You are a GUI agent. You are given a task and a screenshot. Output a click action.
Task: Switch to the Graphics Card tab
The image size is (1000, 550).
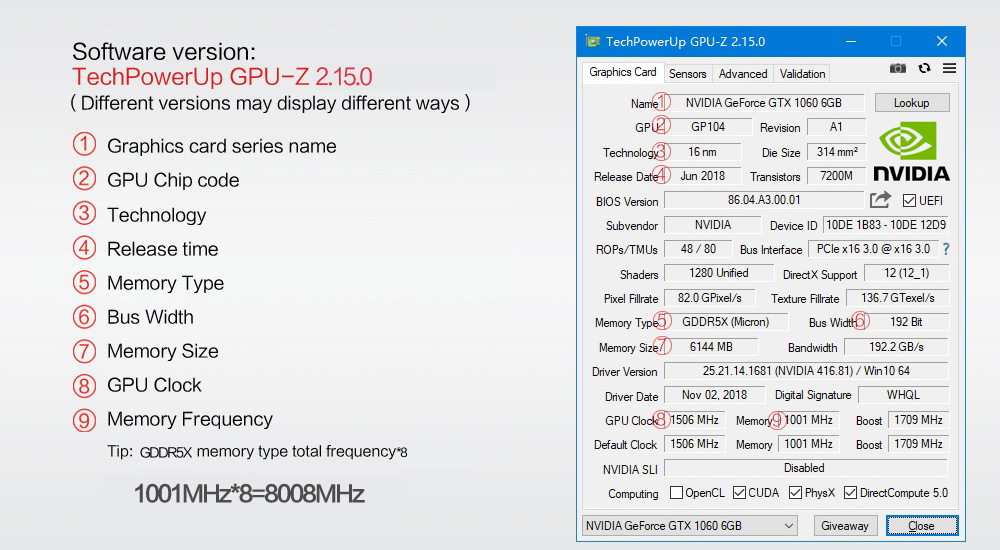tap(622, 72)
